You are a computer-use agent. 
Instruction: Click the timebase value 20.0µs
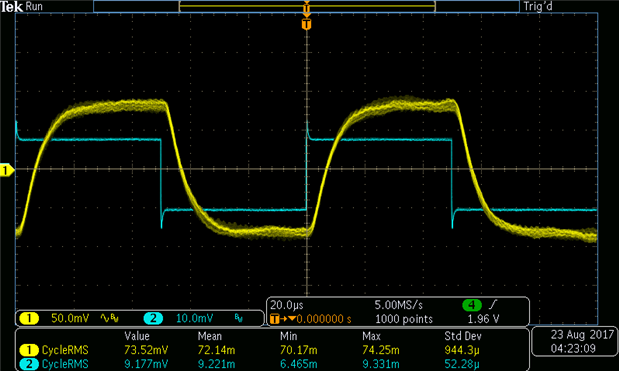click(x=287, y=305)
